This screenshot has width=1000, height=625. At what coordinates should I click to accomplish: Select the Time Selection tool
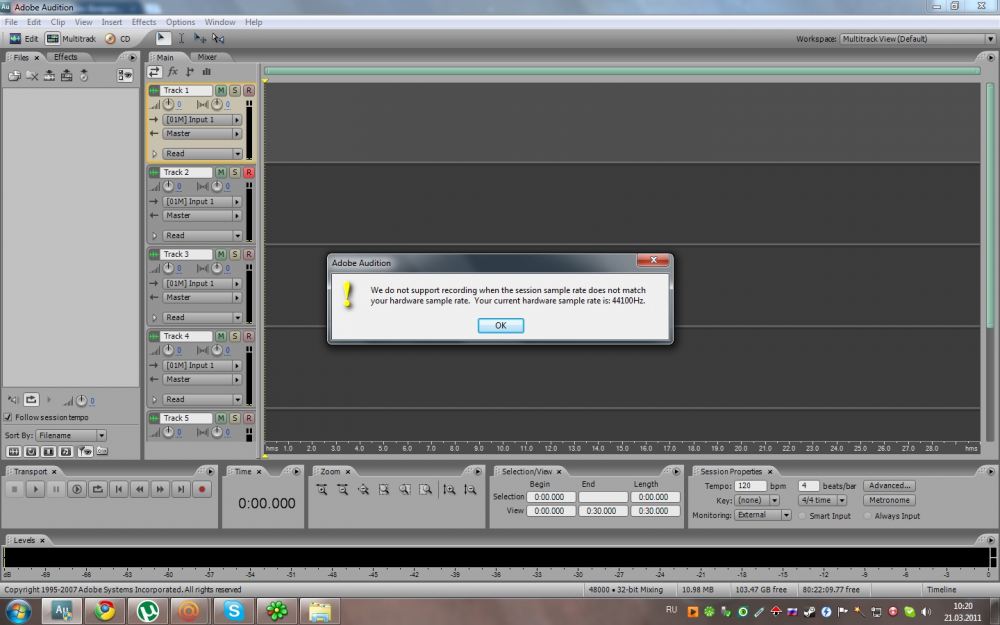(182, 38)
